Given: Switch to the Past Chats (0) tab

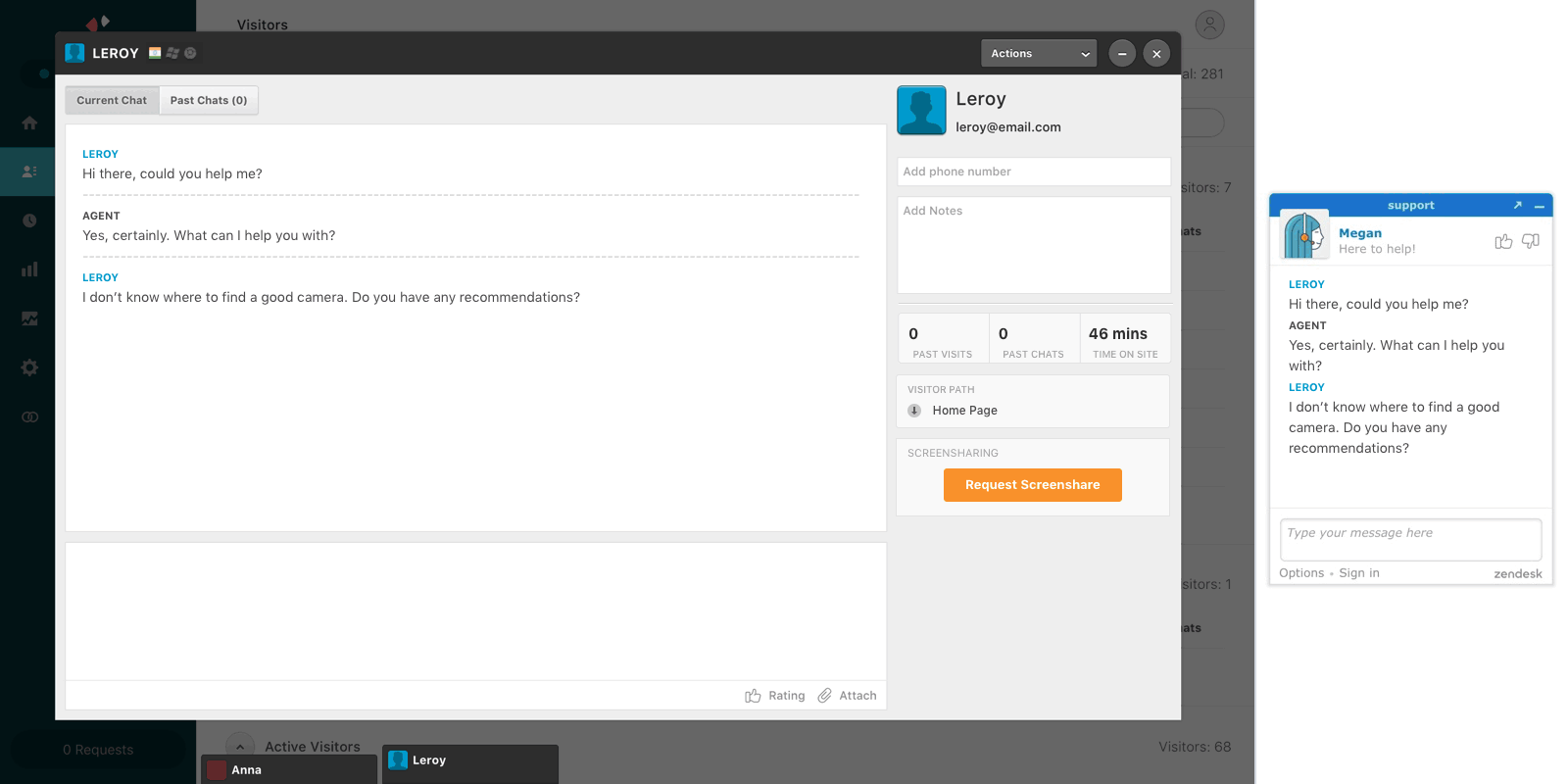Looking at the screenshot, I should click(x=209, y=100).
